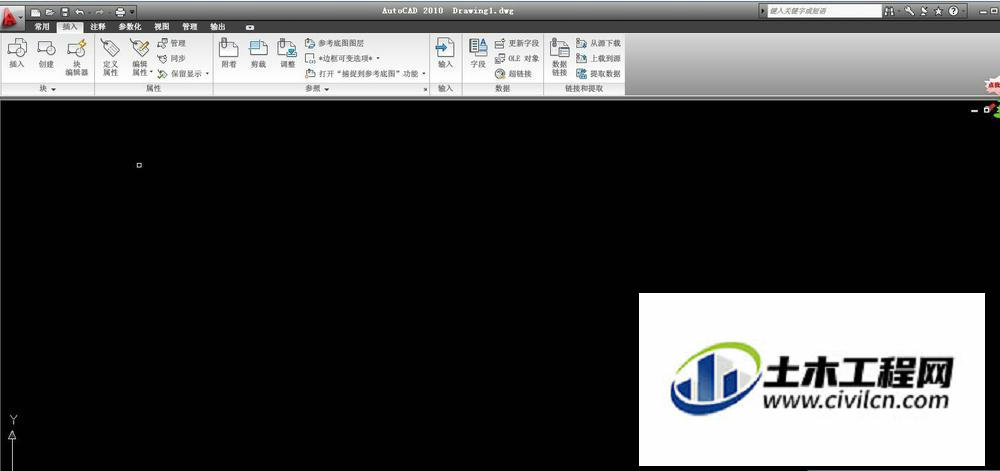
Task: Expand the 保留显示 dropdown arrow
Action: point(207,74)
